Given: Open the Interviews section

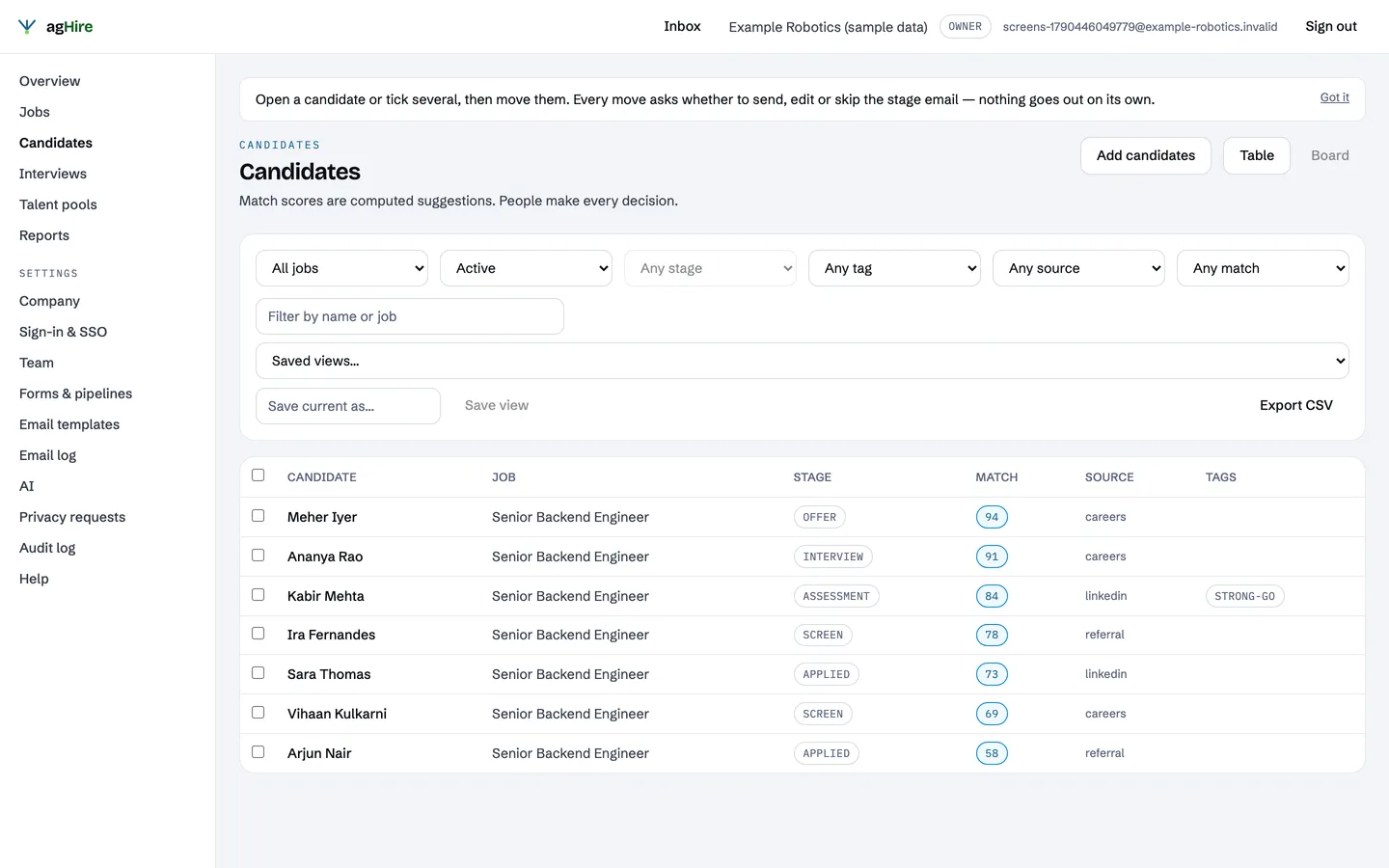Looking at the screenshot, I should pos(53,174).
